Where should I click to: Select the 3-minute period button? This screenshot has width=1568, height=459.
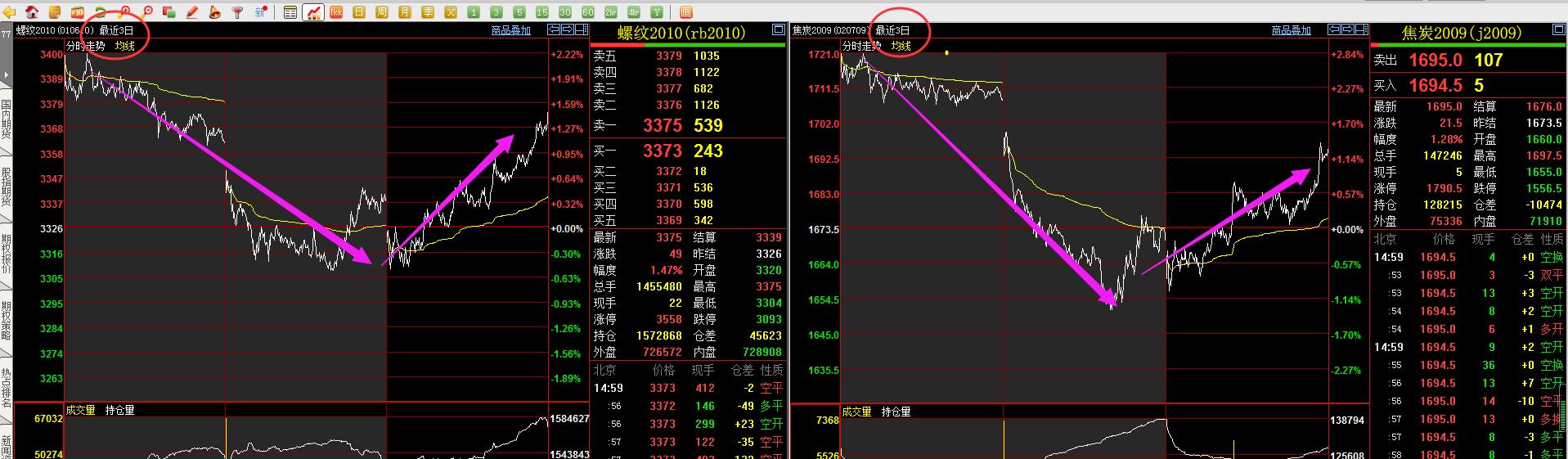click(x=496, y=12)
